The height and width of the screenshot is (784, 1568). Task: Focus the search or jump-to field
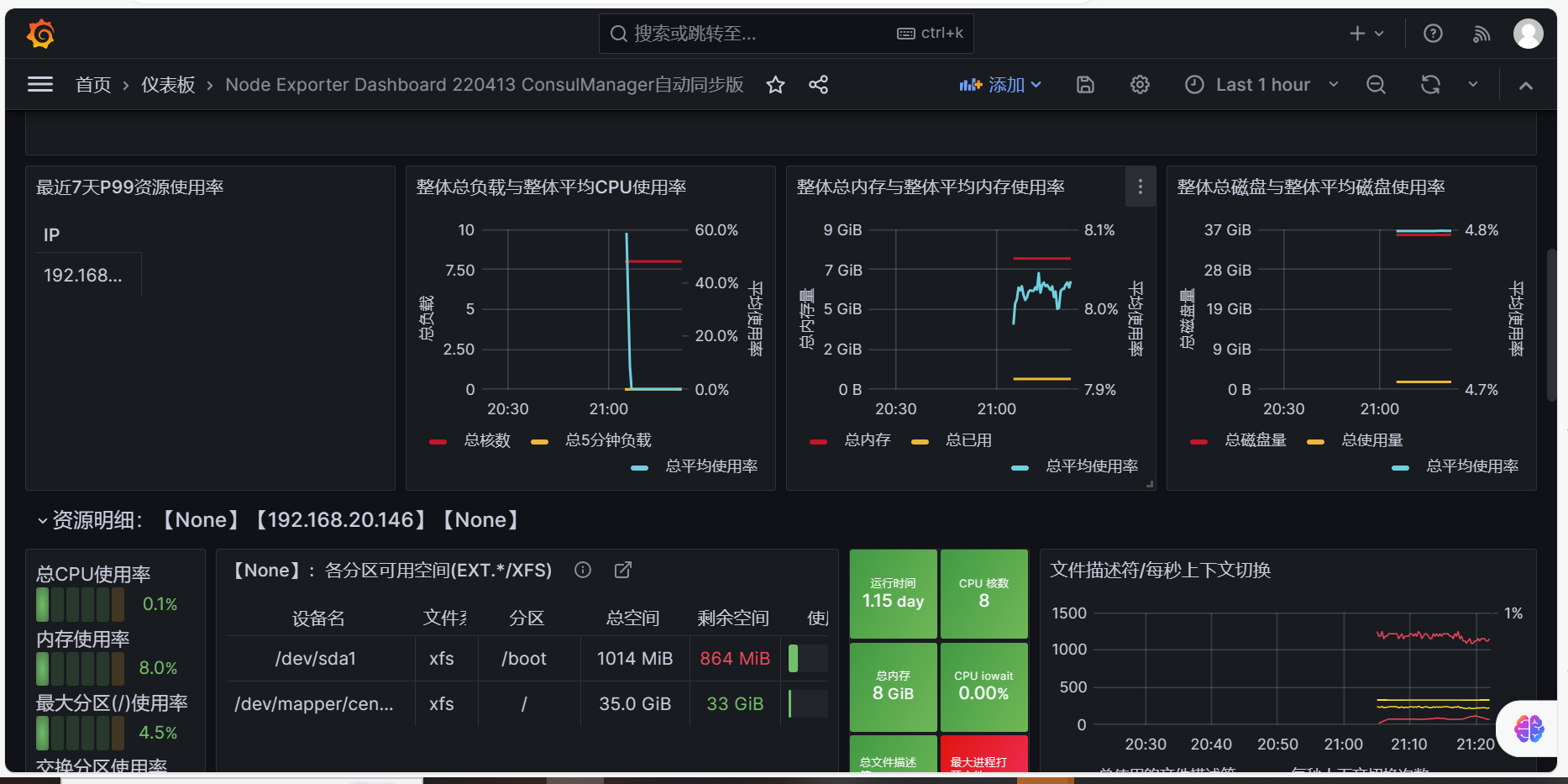[786, 34]
